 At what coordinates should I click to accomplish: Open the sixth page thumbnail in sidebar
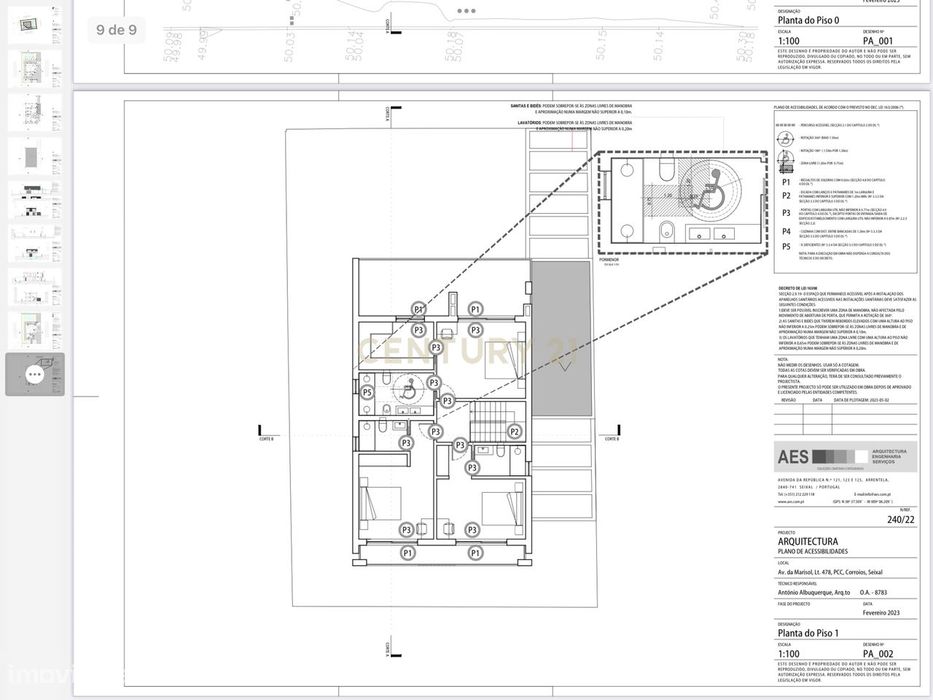pyautogui.click(x=35, y=243)
